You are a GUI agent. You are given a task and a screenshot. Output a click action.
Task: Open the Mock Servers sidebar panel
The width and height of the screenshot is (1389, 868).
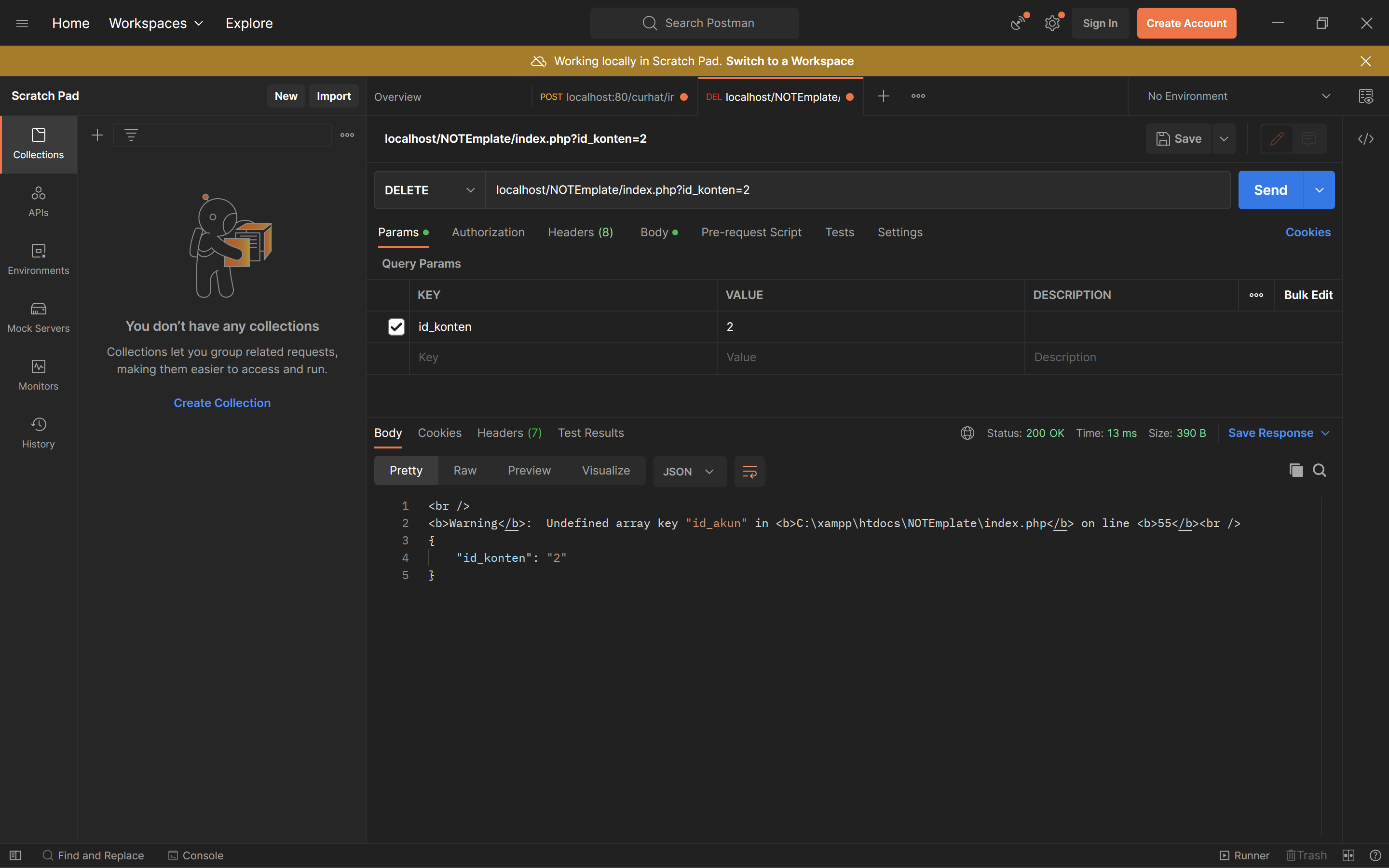click(39, 317)
